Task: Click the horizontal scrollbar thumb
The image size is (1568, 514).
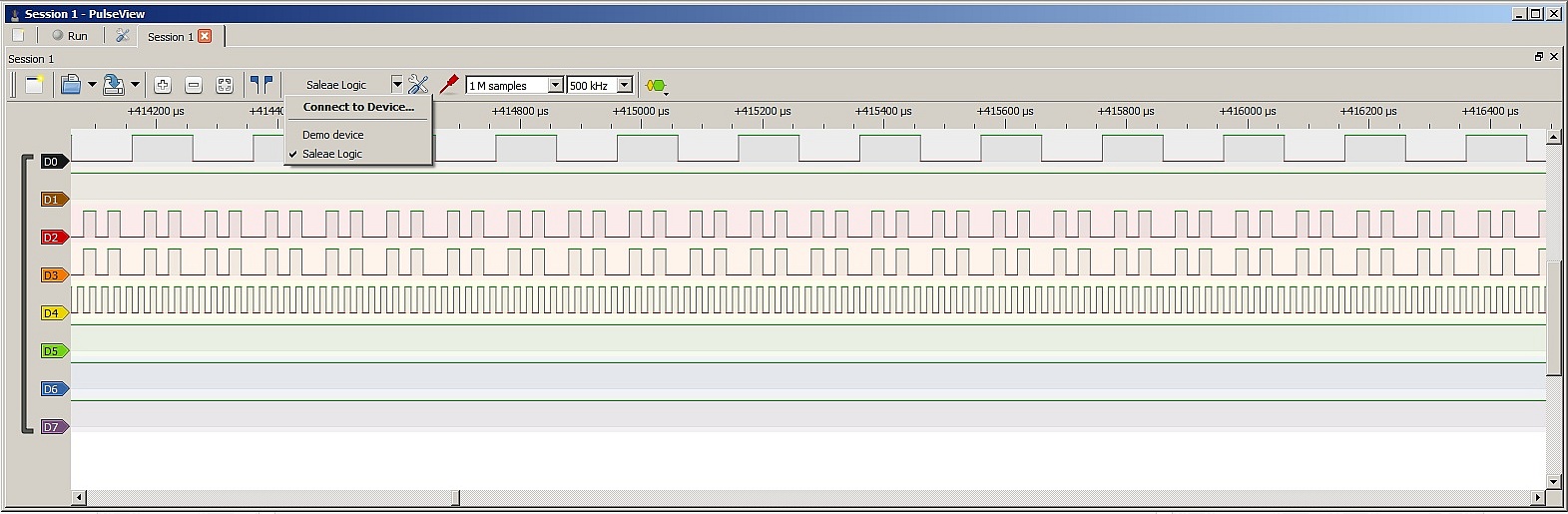Action: coord(456,497)
